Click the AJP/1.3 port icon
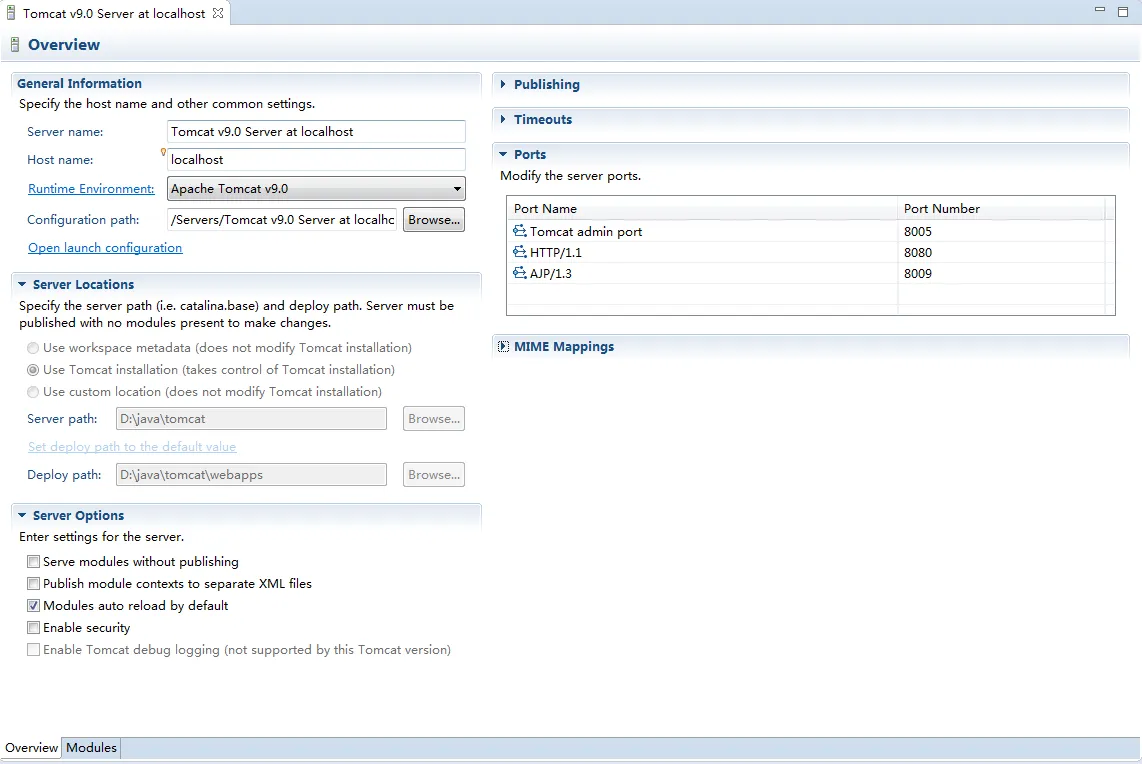The width and height of the screenshot is (1142, 764). (x=519, y=273)
